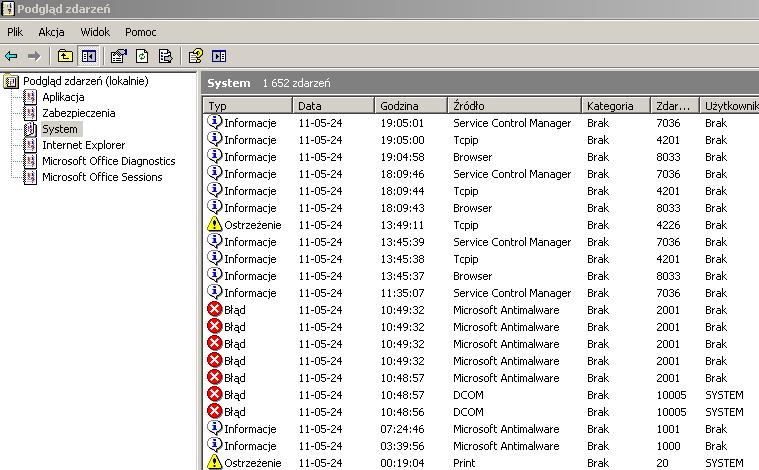Click the Forward arrow toolbar icon

[33, 56]
